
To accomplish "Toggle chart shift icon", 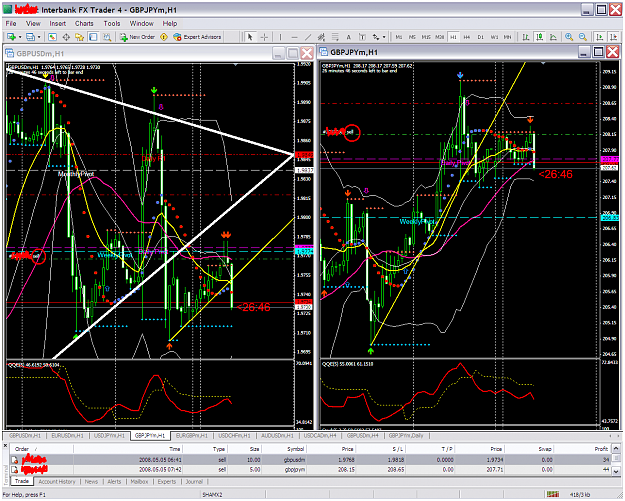I will (x=613, y=37).
